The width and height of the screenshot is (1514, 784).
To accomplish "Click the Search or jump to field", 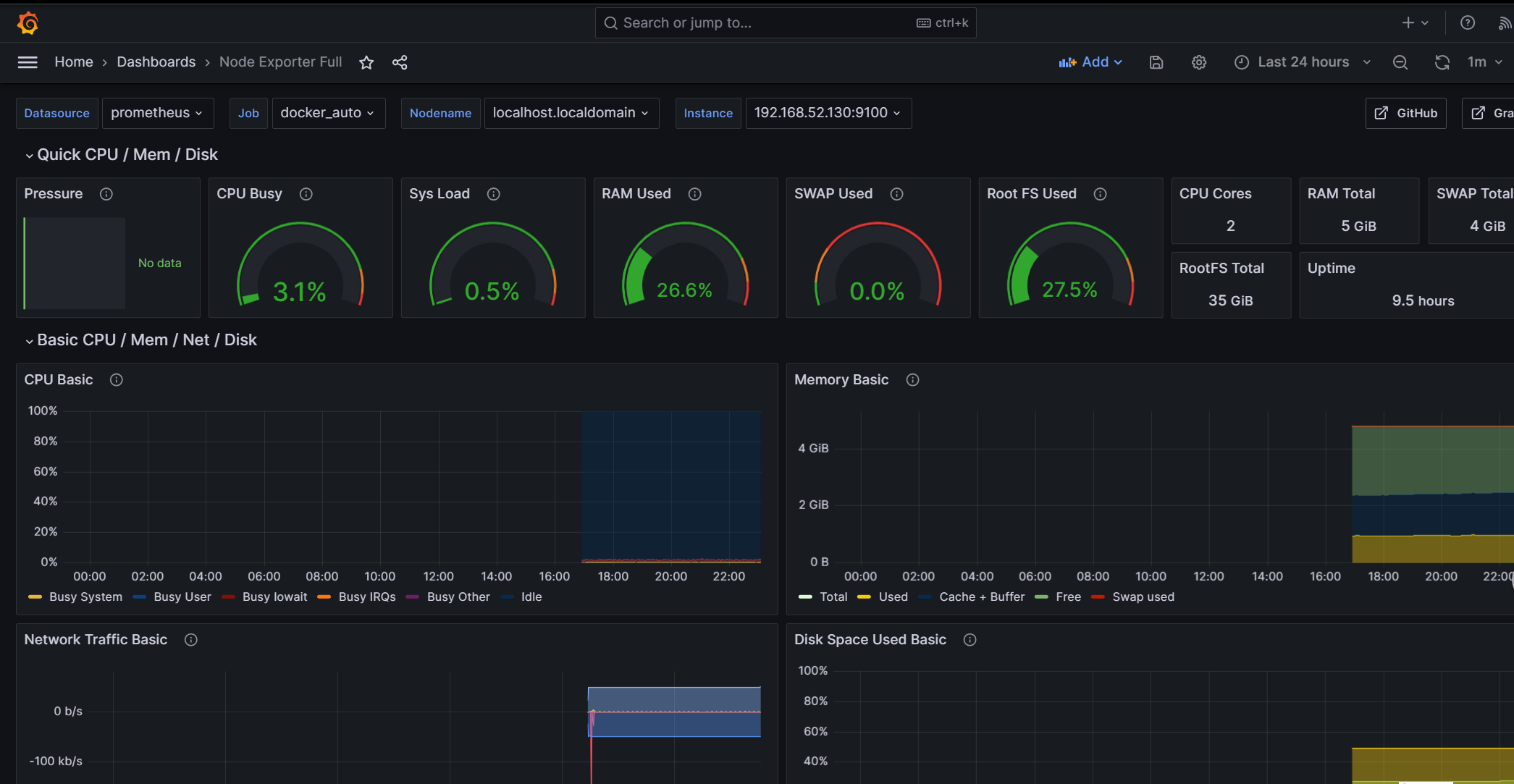I will point(760,23).
